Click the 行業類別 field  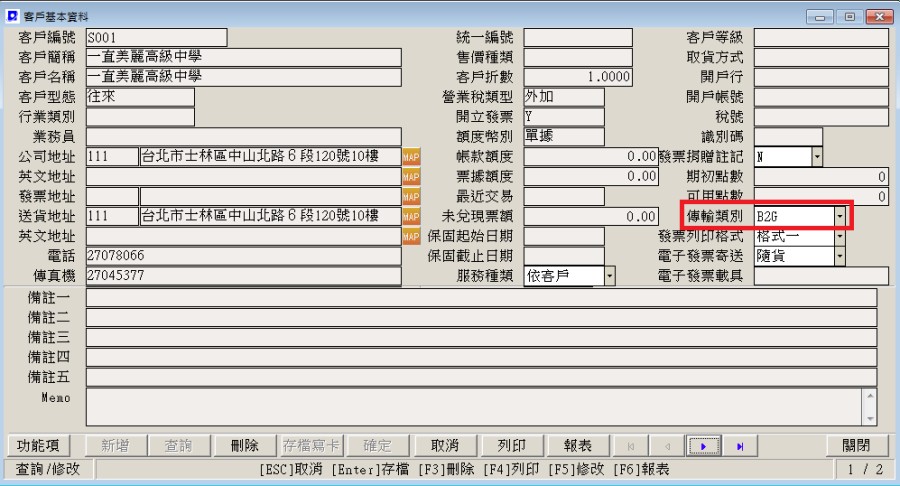pyautogui.click(x=140, y=117)
